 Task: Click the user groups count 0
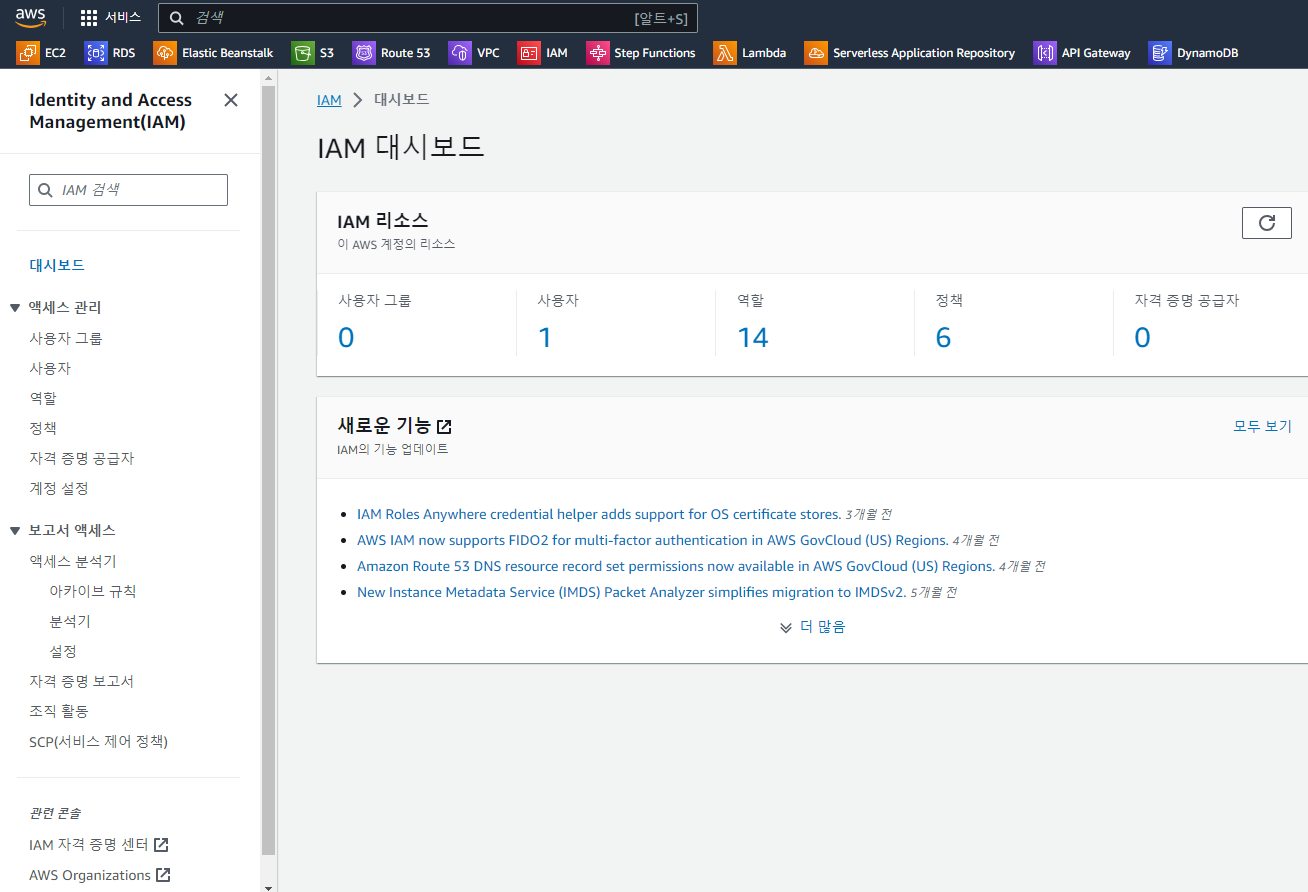point(346,338)
